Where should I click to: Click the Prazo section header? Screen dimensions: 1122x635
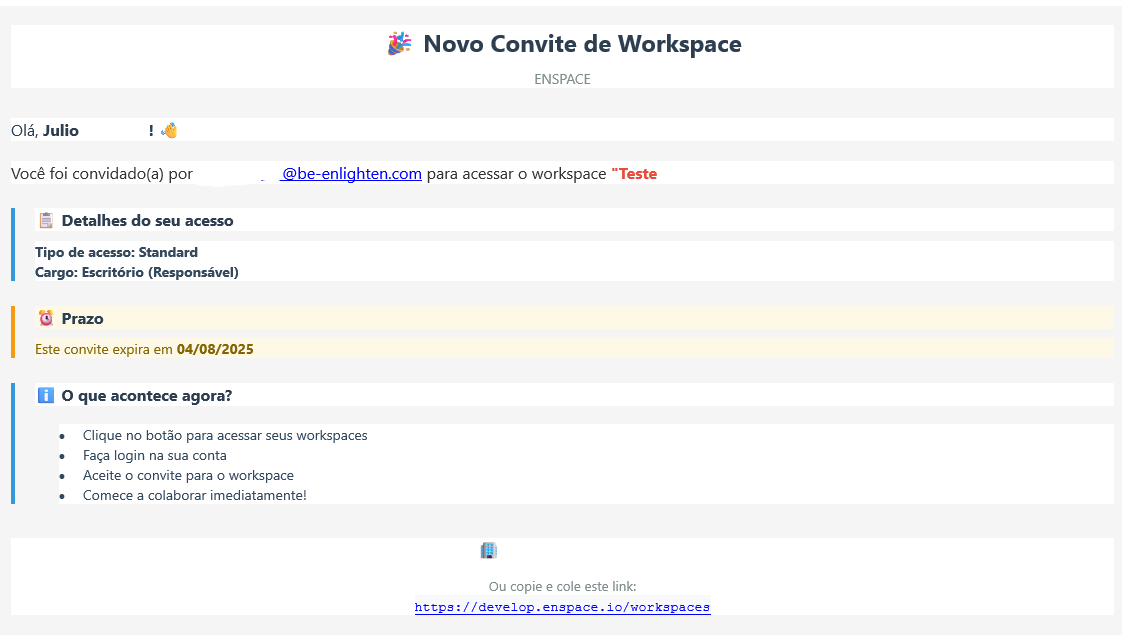[x=84, y=318]
